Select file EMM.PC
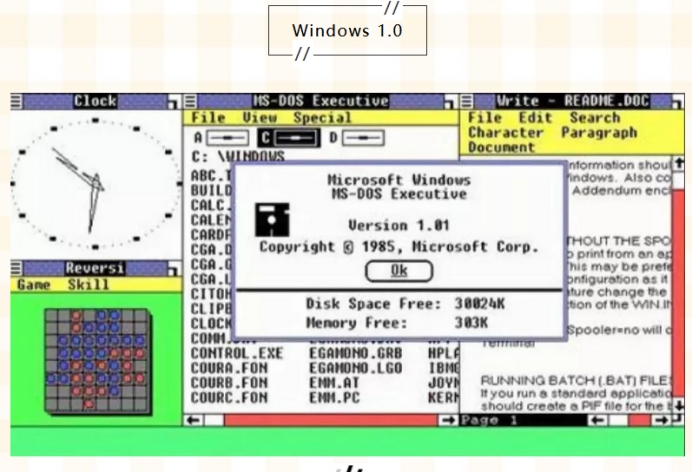The width and height of the screenshot is (692, 473). click(x=334, y=398)
